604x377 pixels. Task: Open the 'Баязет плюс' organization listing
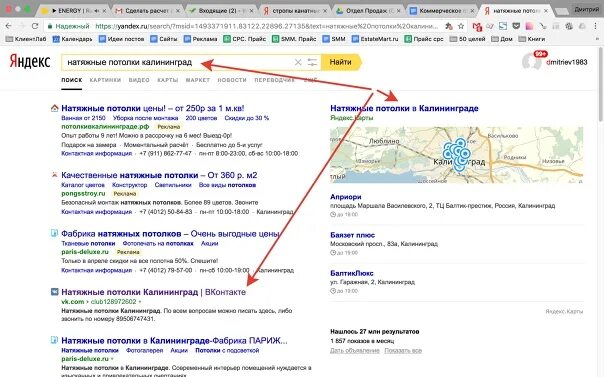pos(352,235)
